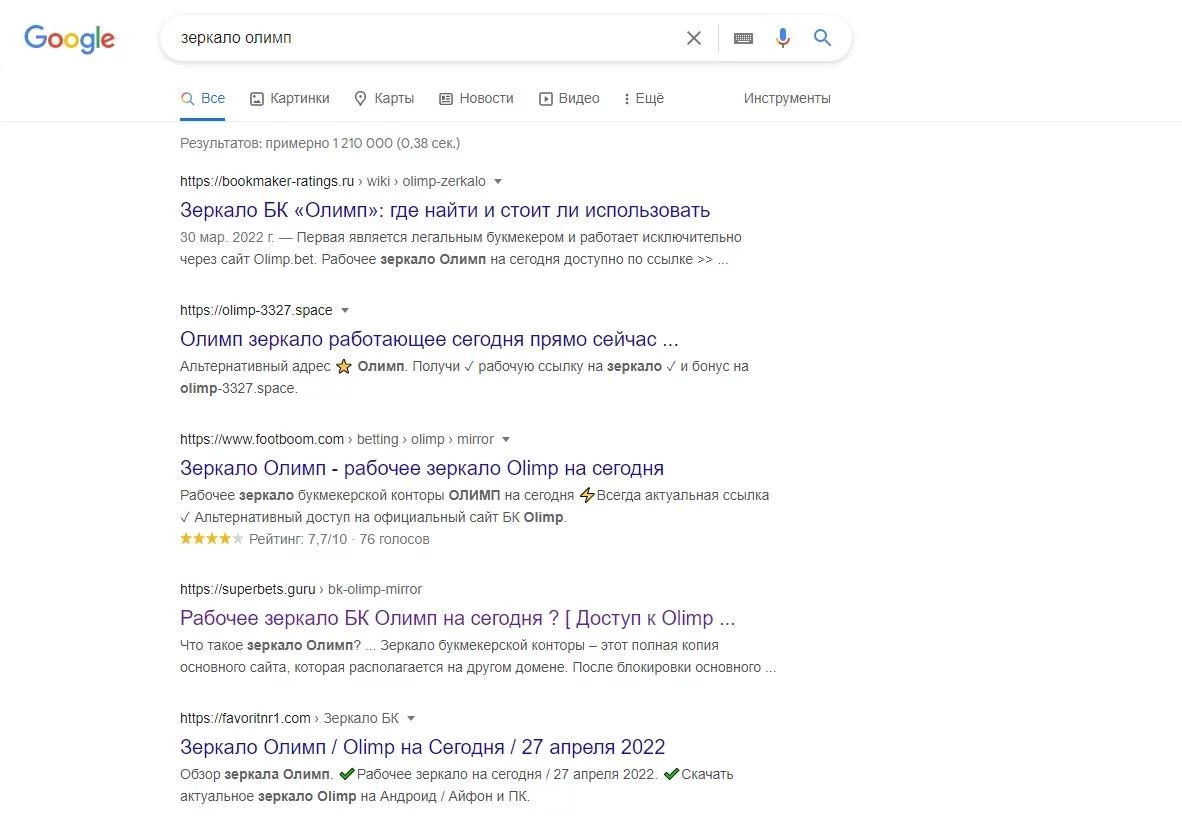Open result 'Рабочее зеркало БК Олимп на сегодня ?'
The image size is (1182, 817).
click(x=457, y=618)
